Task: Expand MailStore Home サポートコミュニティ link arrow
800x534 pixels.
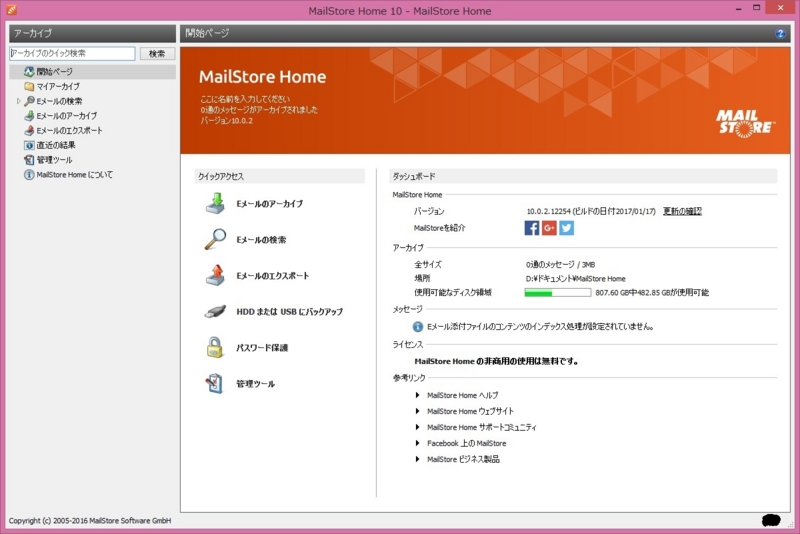Action: 417,427
